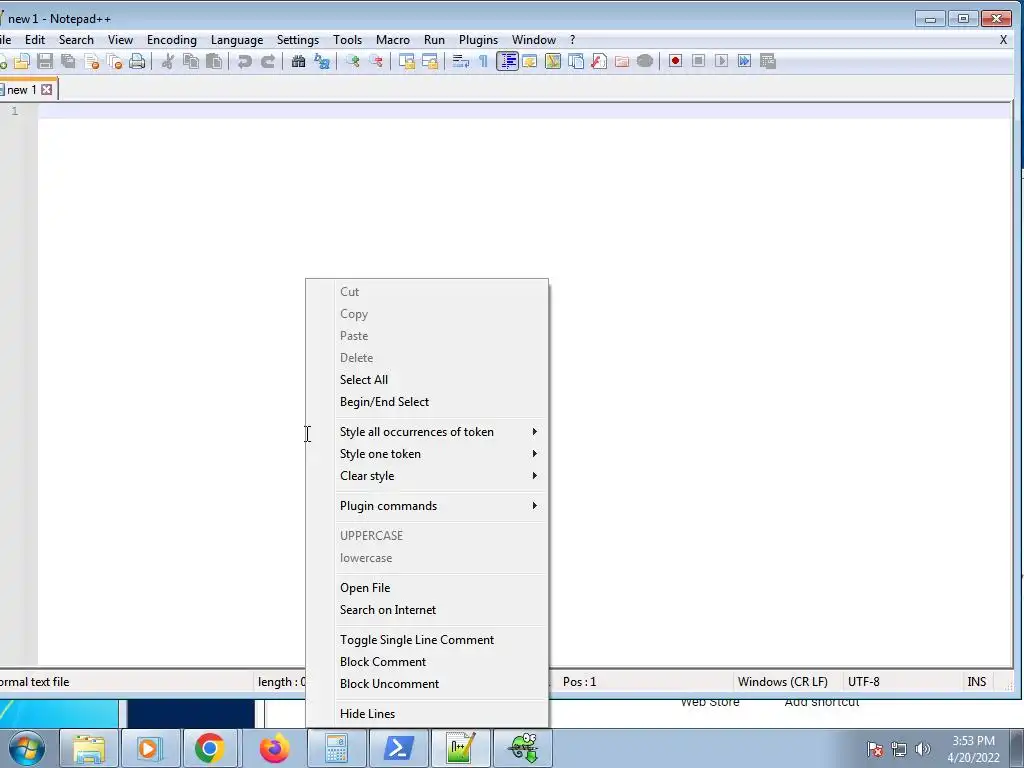Open the Document List toolbar icon
The width and height of the screenshot is (1024, 768).
tap(576, 61)
